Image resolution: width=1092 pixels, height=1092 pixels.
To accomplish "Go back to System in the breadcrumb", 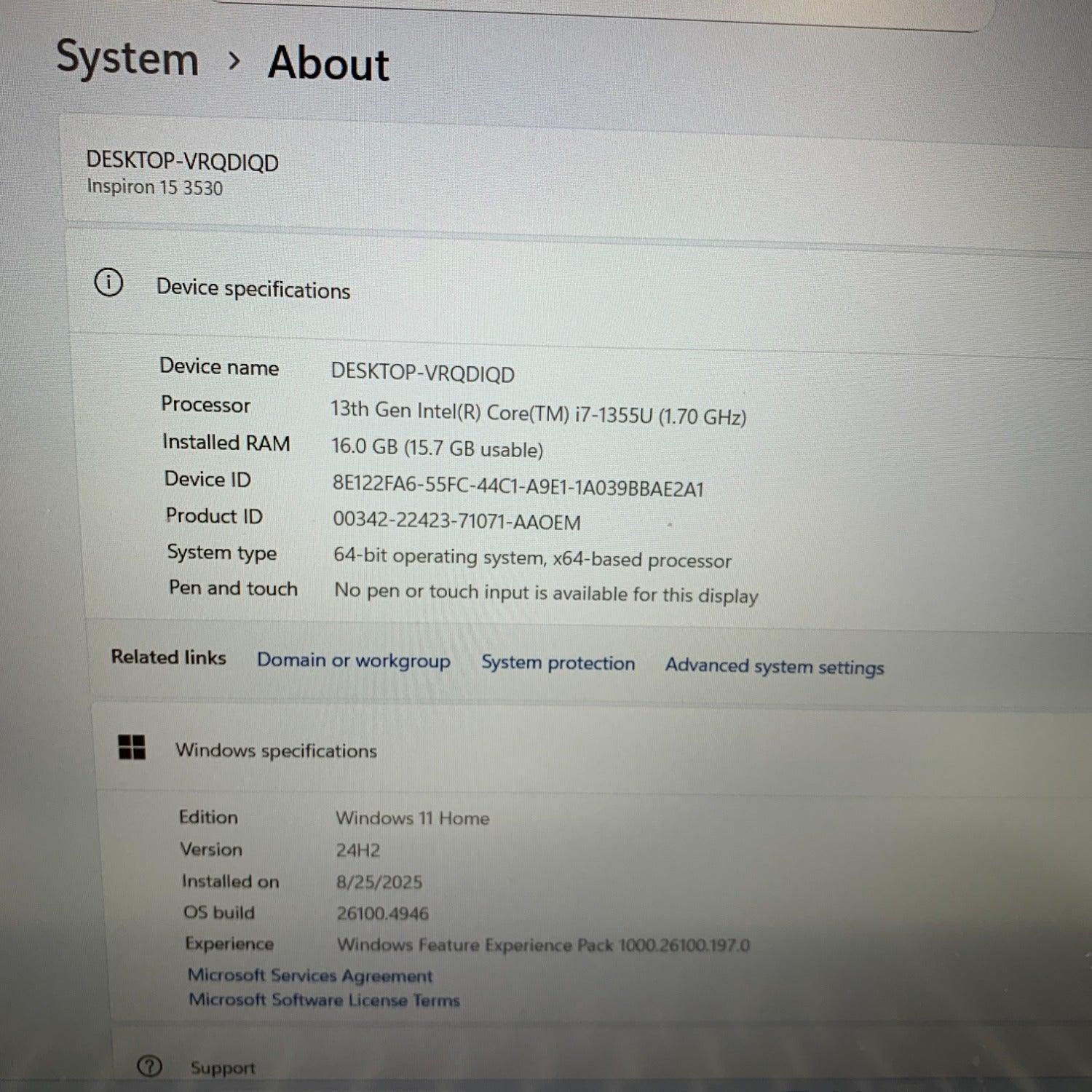I will click(127, 58).
